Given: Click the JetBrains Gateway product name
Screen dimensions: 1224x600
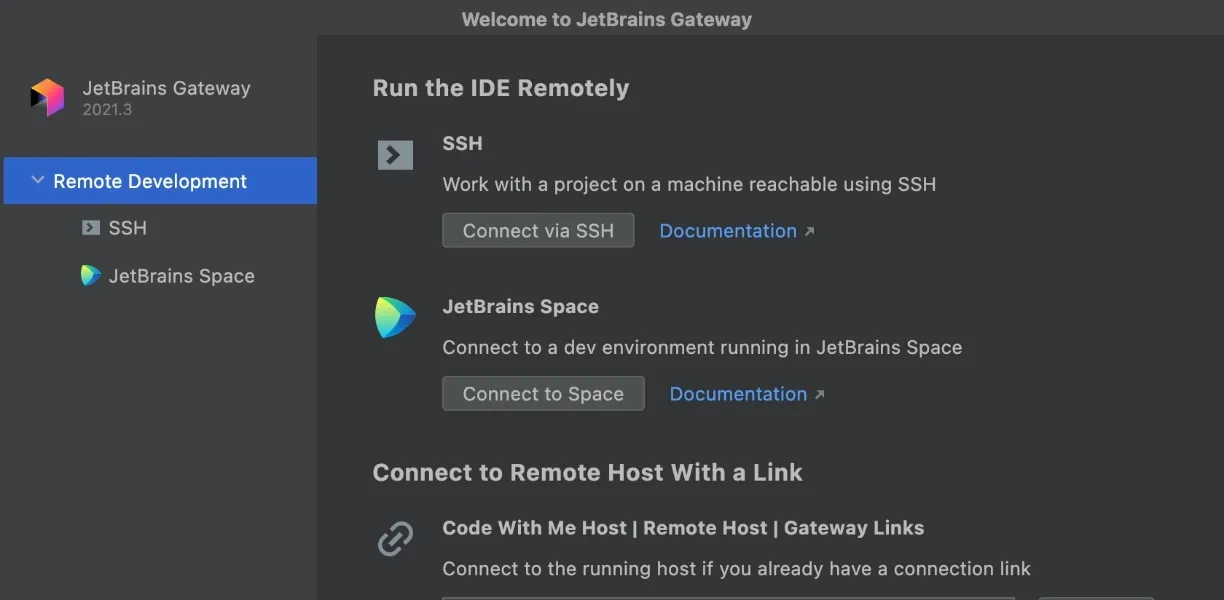Looking at the screenshot, I should 166,88.
